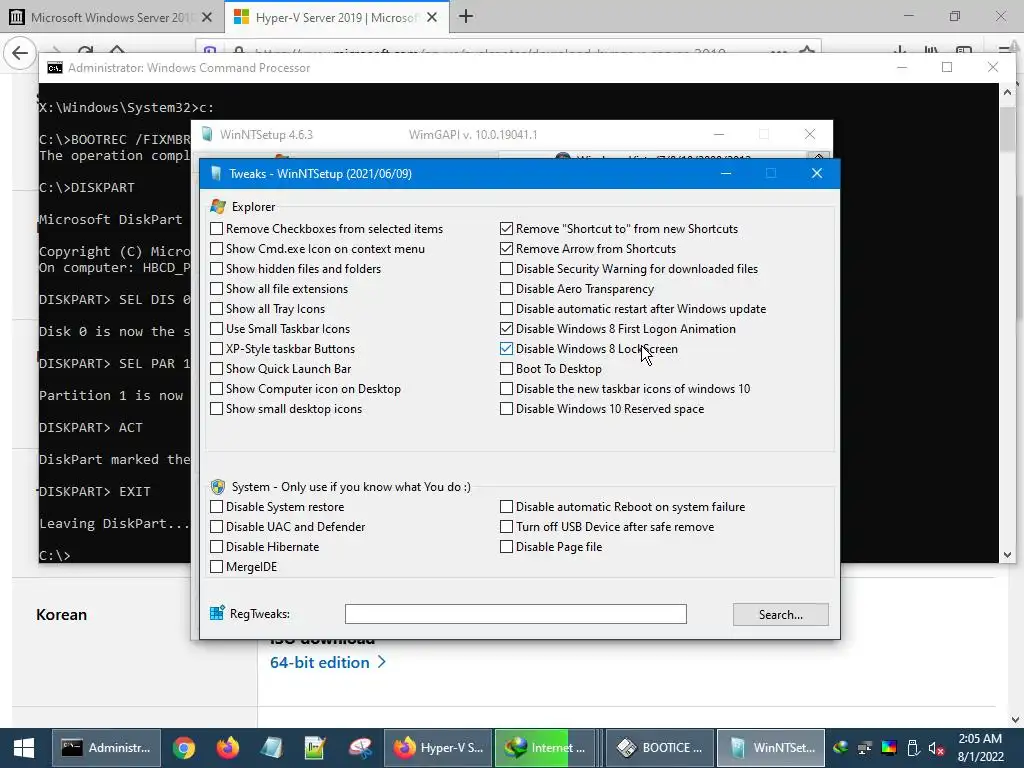Tick Show Quick Launch Bar
The height and width of the screenshot is (768, 1024).
tap(216, 369)
